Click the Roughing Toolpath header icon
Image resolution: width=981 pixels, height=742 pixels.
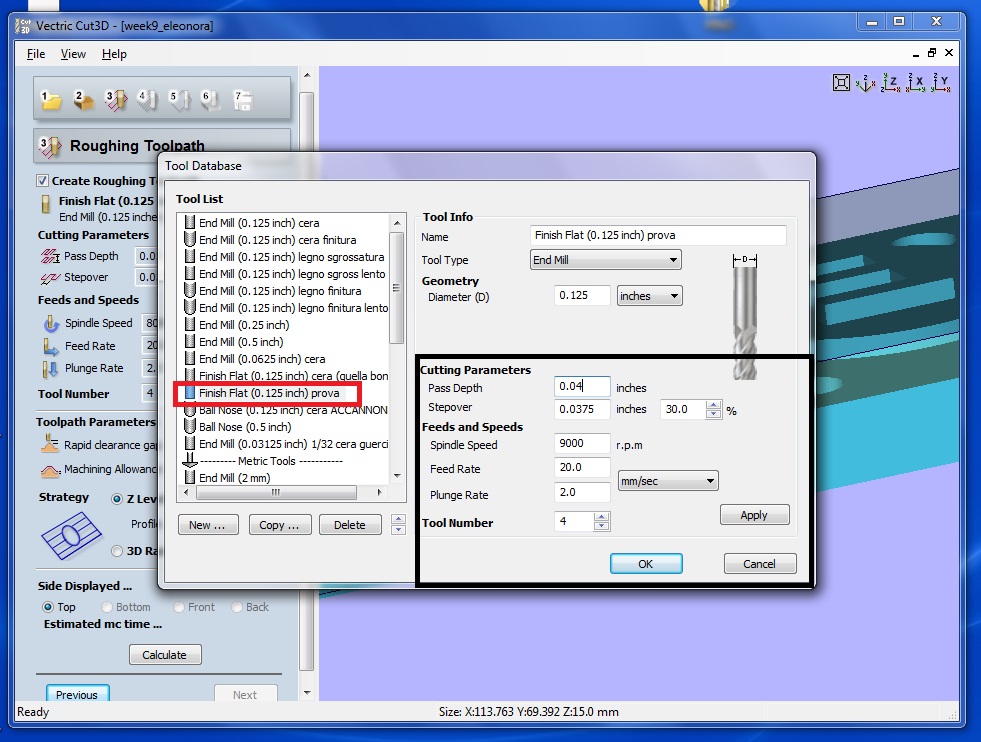click(x=50, y=146)
